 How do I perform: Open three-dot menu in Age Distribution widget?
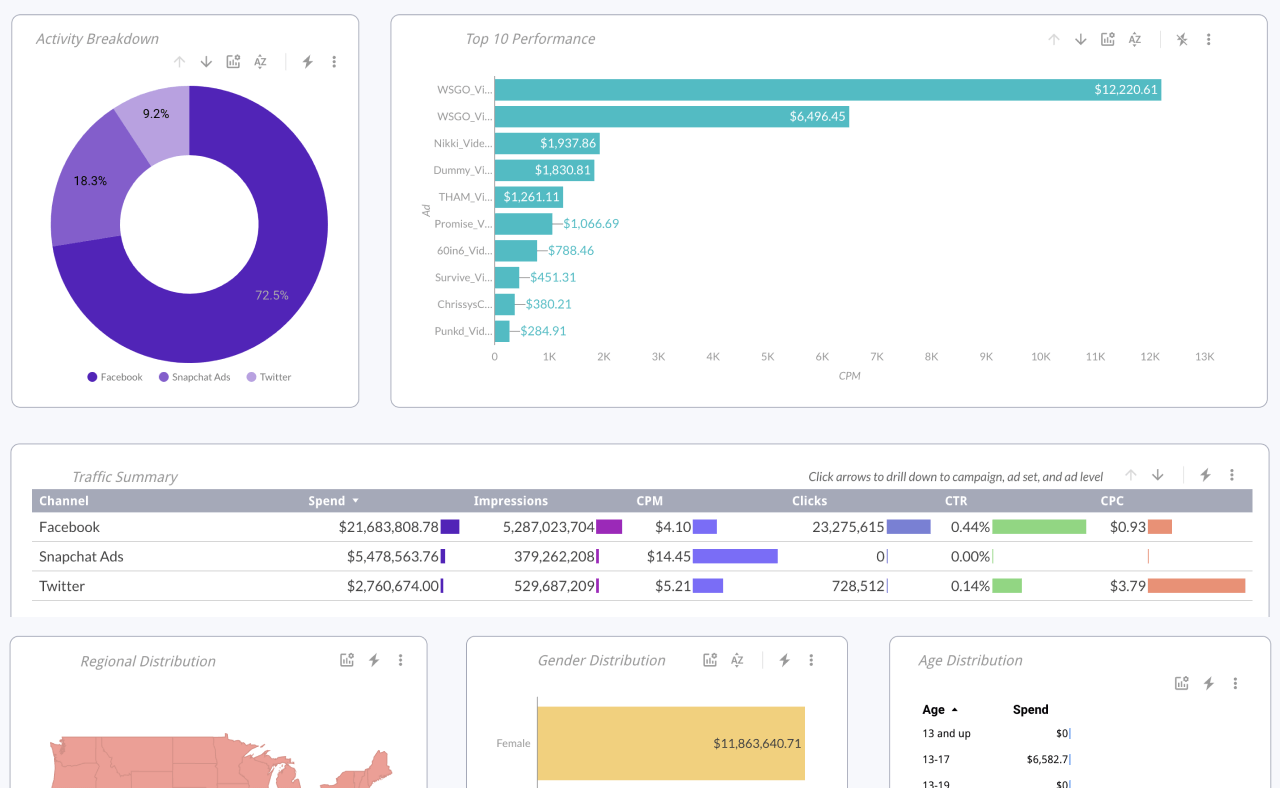click(1235, 683)
